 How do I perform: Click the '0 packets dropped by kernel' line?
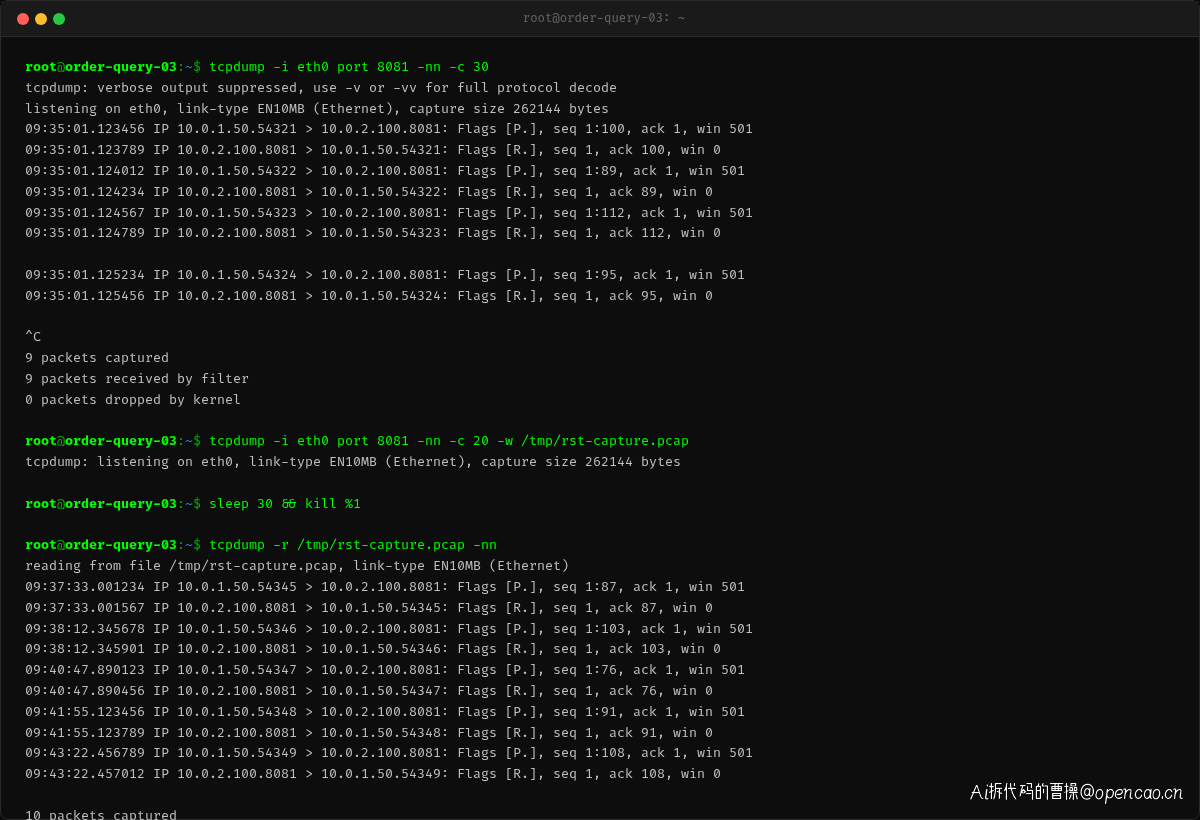pos(133,400)
